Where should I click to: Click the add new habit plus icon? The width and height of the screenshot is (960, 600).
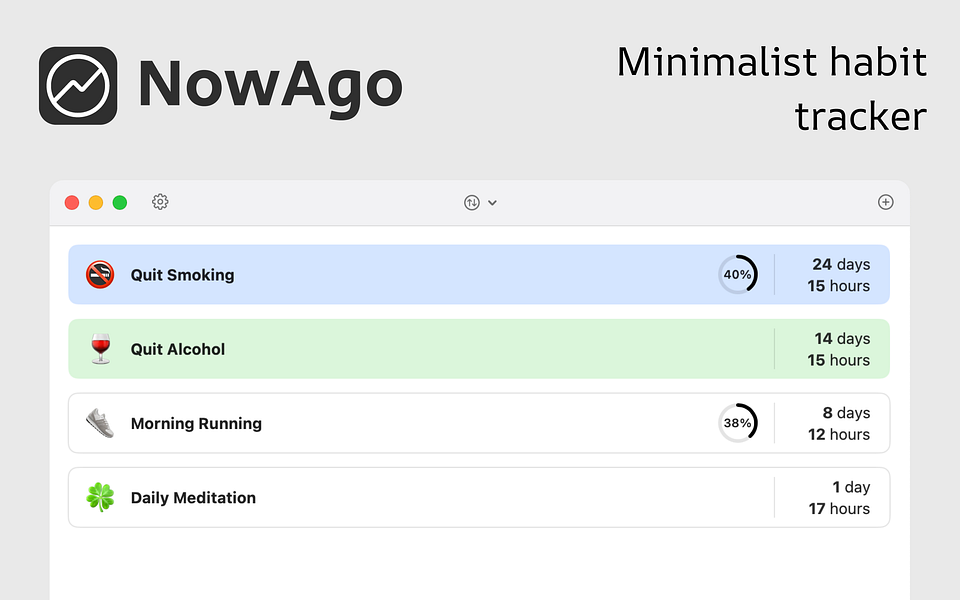(x=886, y=201)
